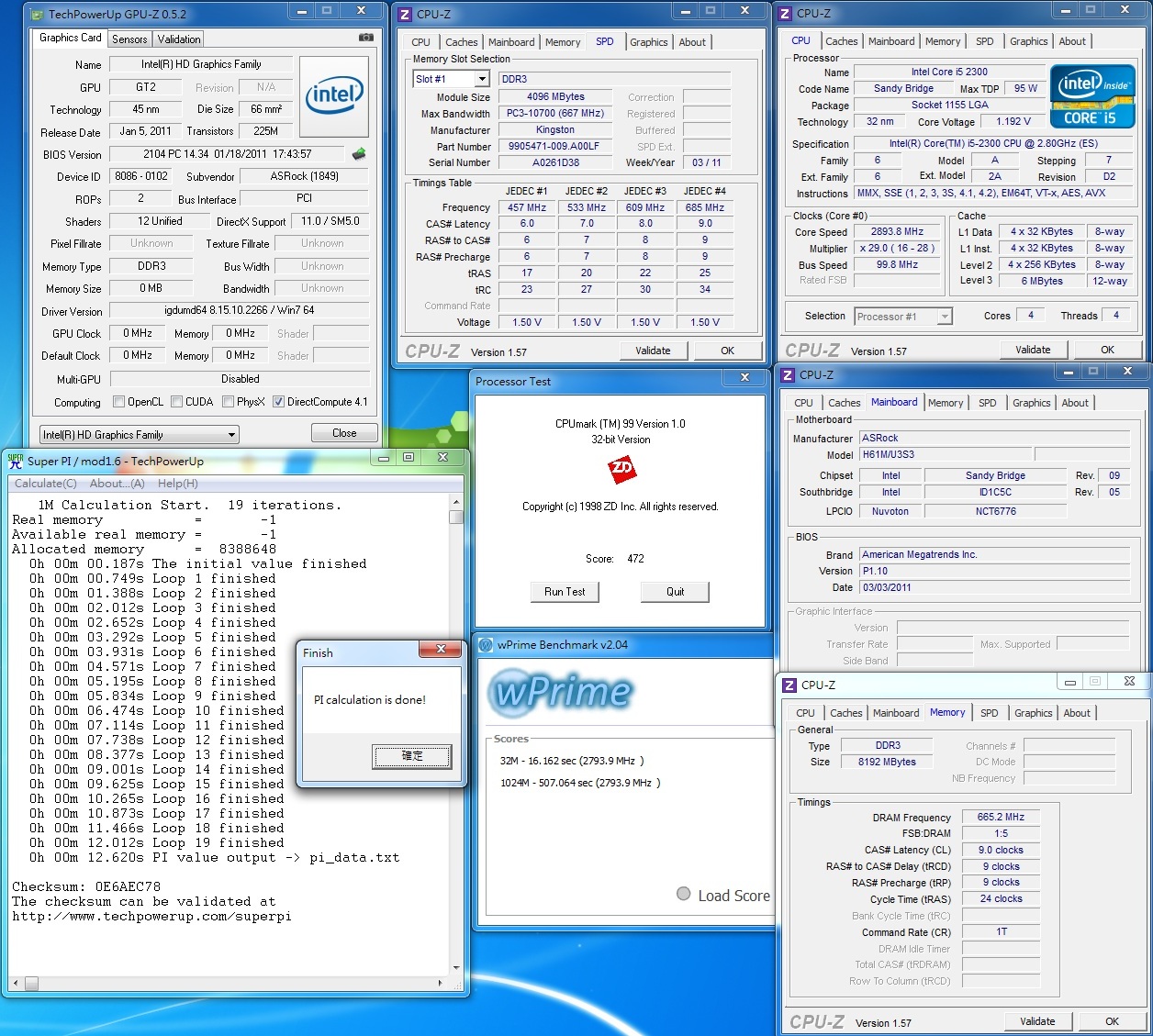Click the DRAM Frequency value 665.2 MHz

(x=1001, y=817)
